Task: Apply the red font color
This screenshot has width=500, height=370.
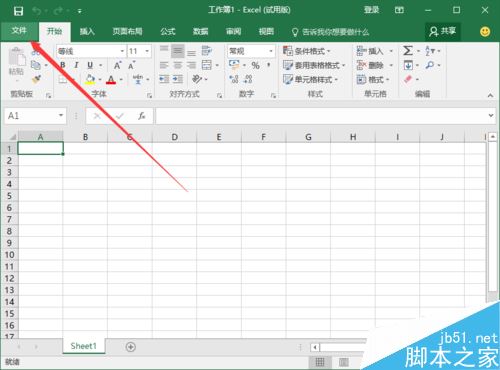Action: coord(111,79)
